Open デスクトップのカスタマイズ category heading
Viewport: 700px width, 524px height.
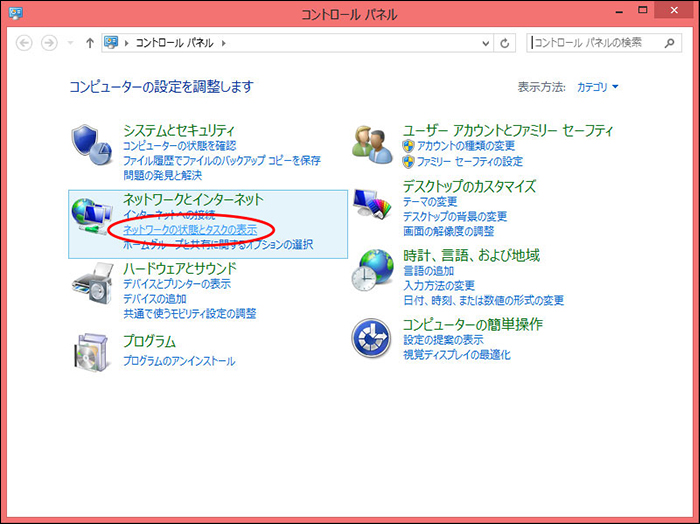pyautogui.click(x=469, y=186)
